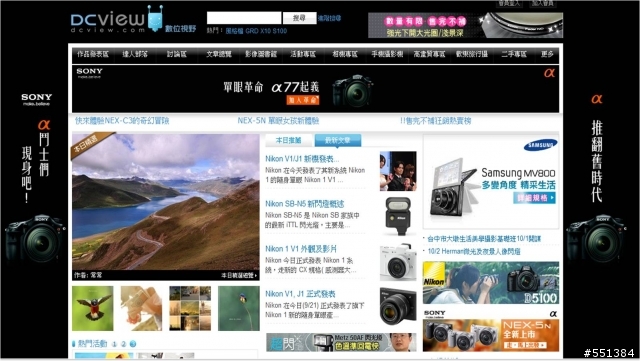Click the detailed specs button in Samsung ad
This screenshot has width=640, height=361.
[534, 198]
